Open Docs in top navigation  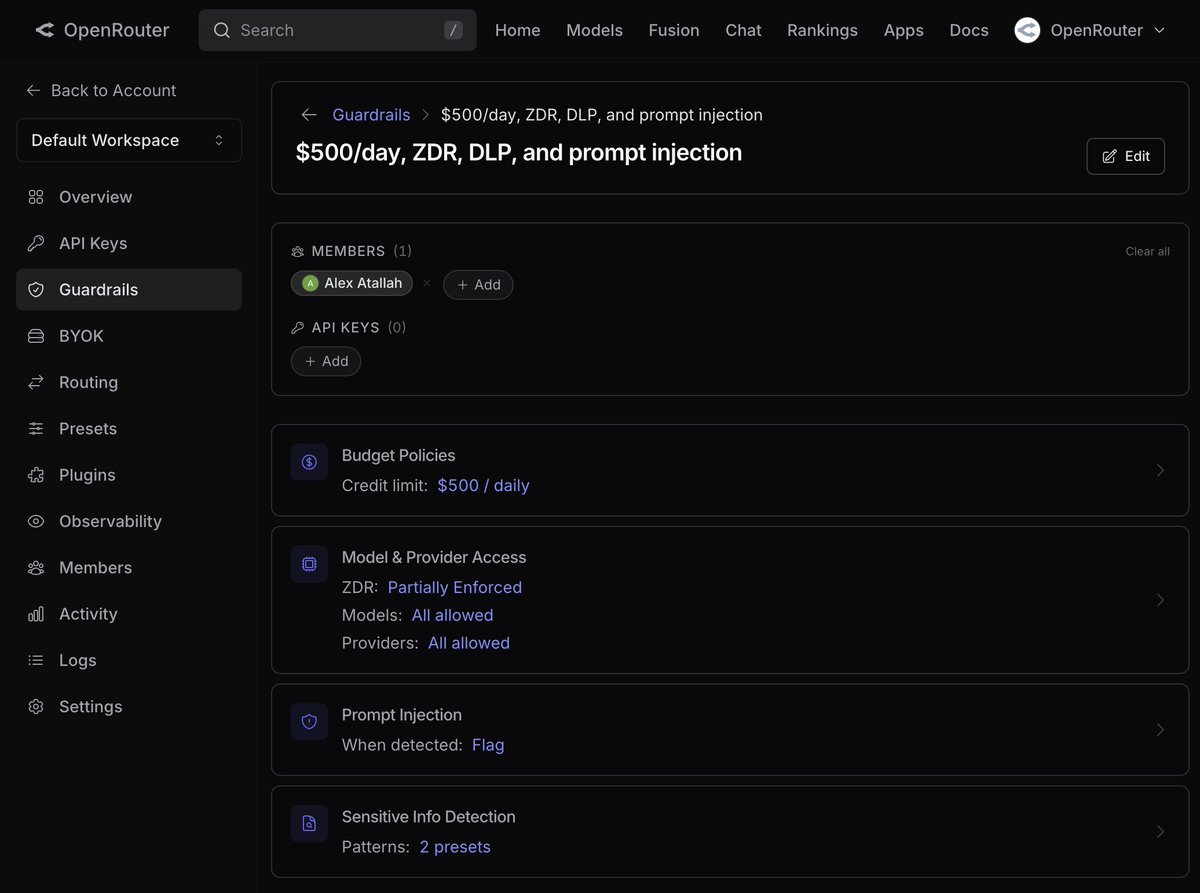[969, 30]
